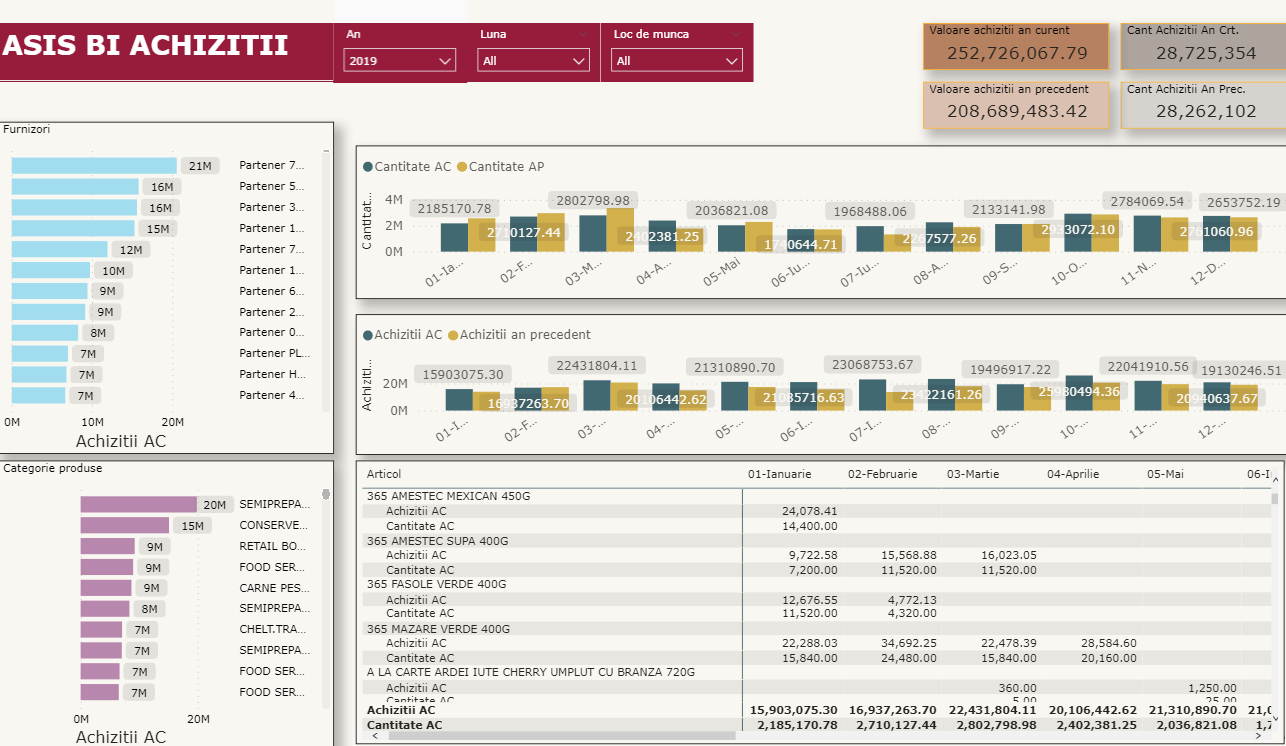Select the 21M top supplier bar
The width and height of the screenshot is (1286, 746).
click(94, 166)
